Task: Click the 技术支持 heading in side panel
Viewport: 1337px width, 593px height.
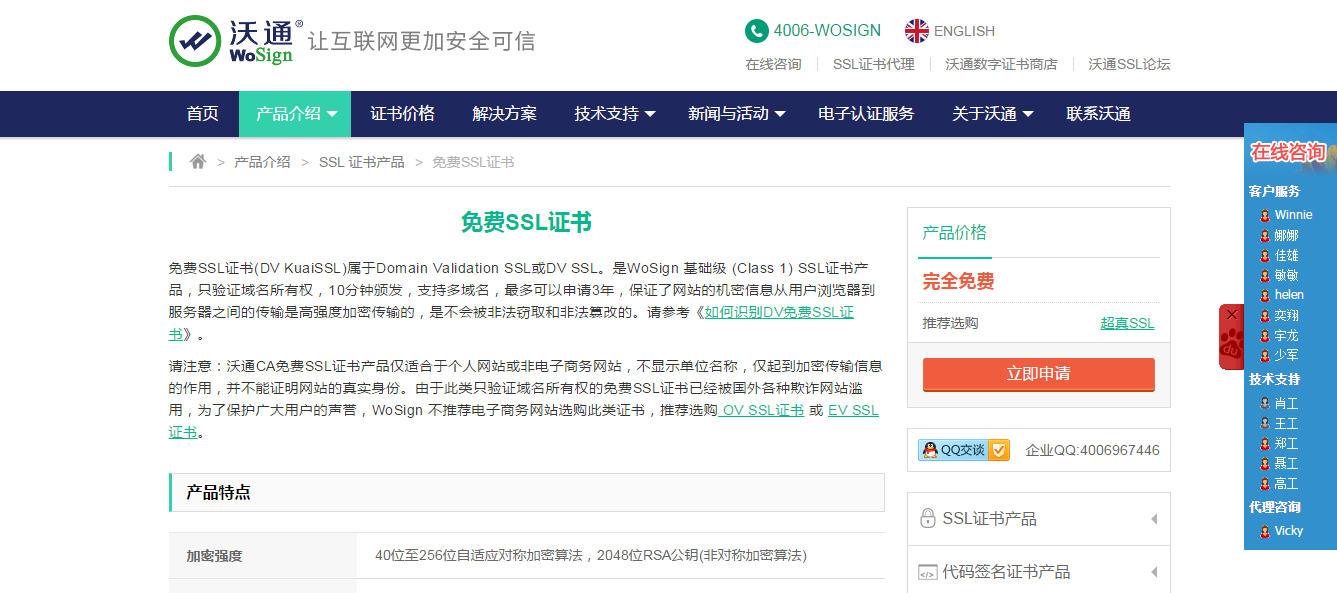Action: coord(1274,380)
